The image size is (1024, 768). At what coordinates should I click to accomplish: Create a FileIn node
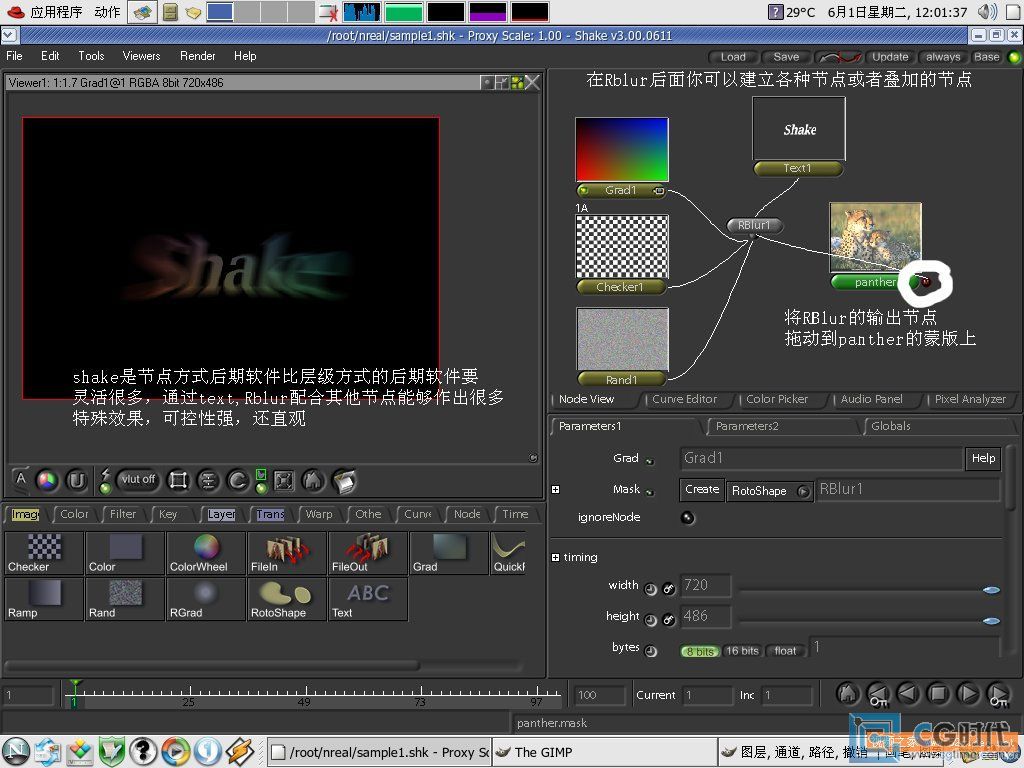[287, 552]
